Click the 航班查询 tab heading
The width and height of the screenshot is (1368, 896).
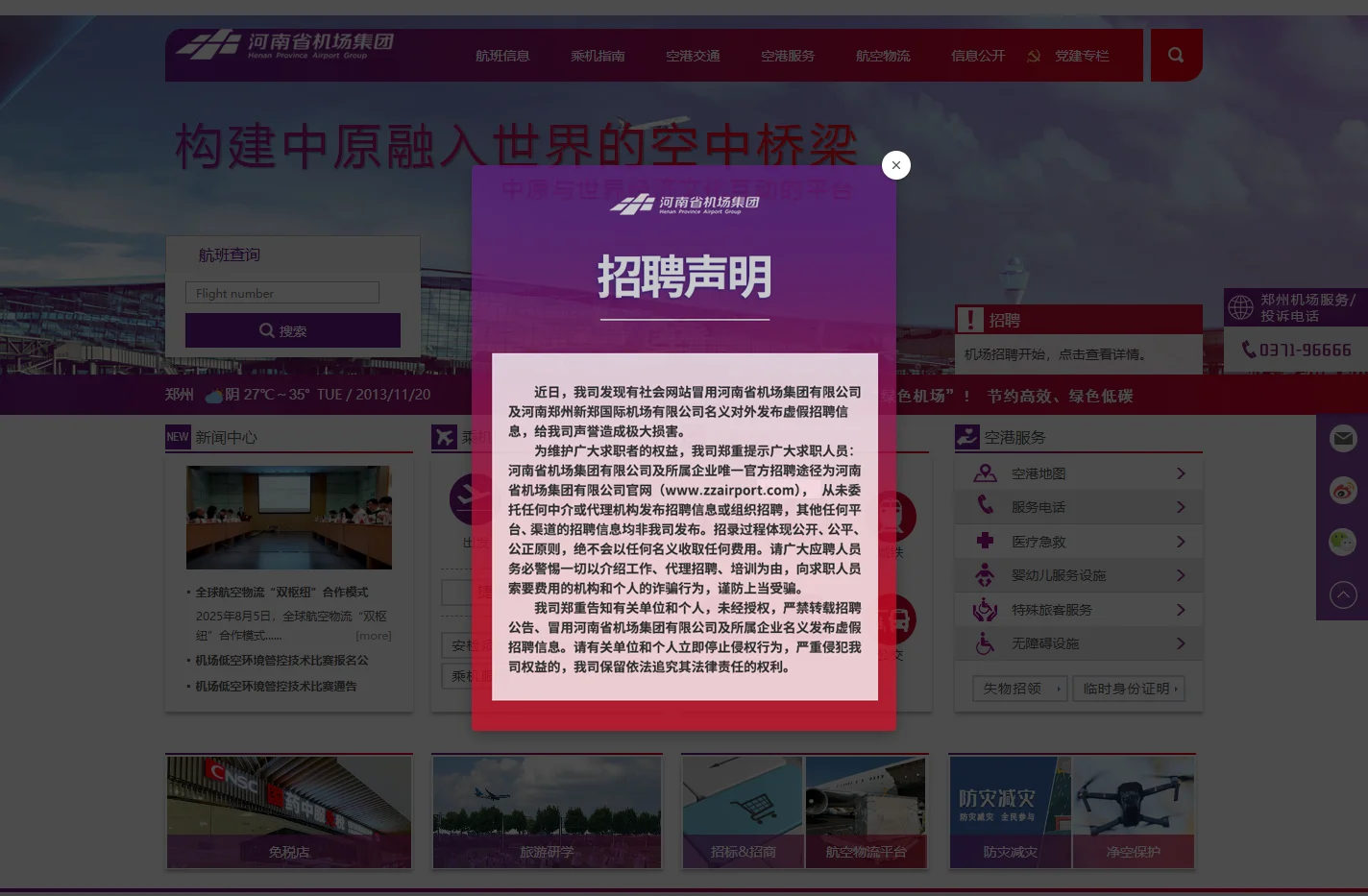pos(229,254)
